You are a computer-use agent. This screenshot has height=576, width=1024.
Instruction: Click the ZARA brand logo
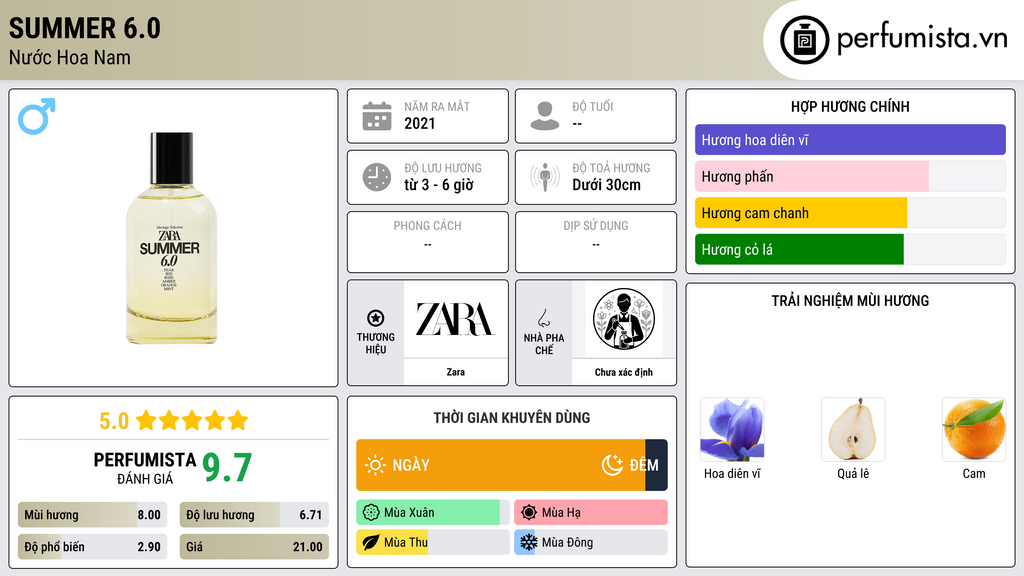(455, 319)
